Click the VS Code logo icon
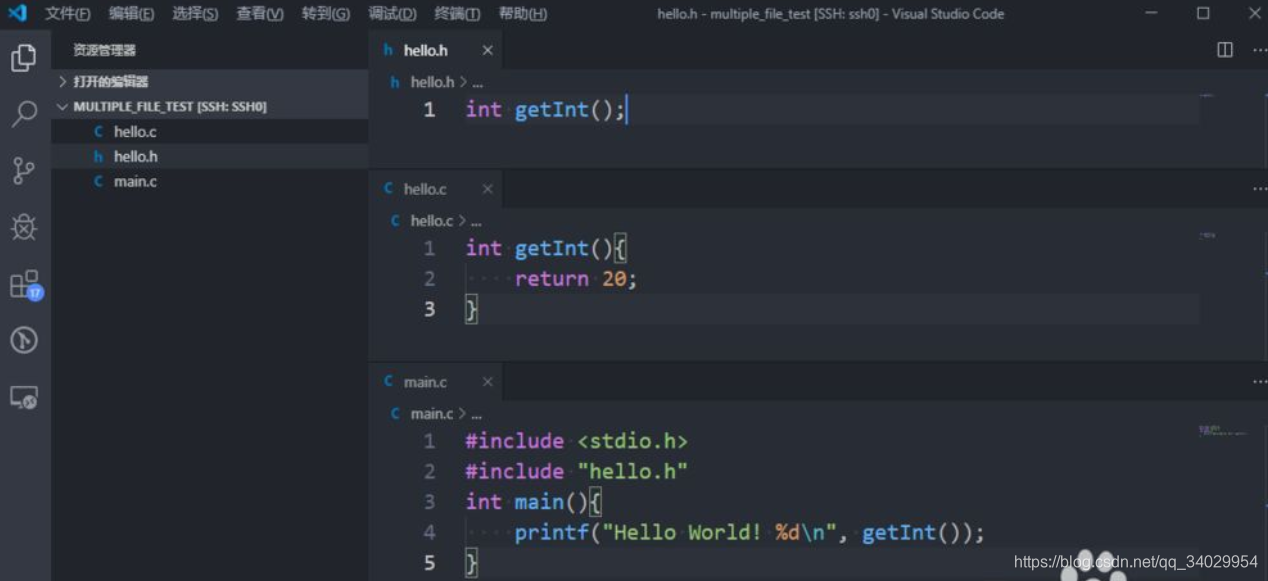This screenshot has width=1268, height=581. coord(17,14)
